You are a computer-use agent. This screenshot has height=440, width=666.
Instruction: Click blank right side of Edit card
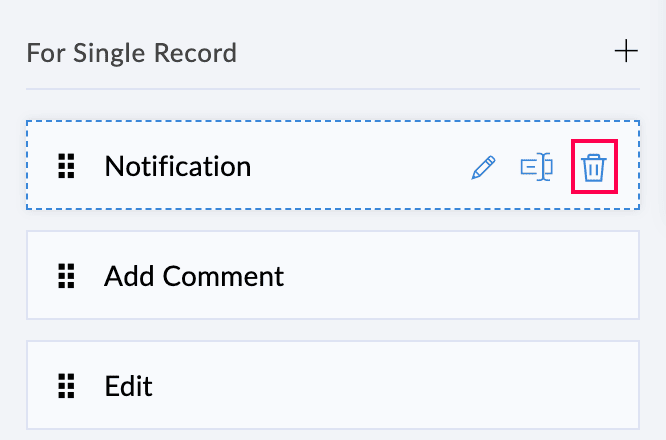coord(450,385)
